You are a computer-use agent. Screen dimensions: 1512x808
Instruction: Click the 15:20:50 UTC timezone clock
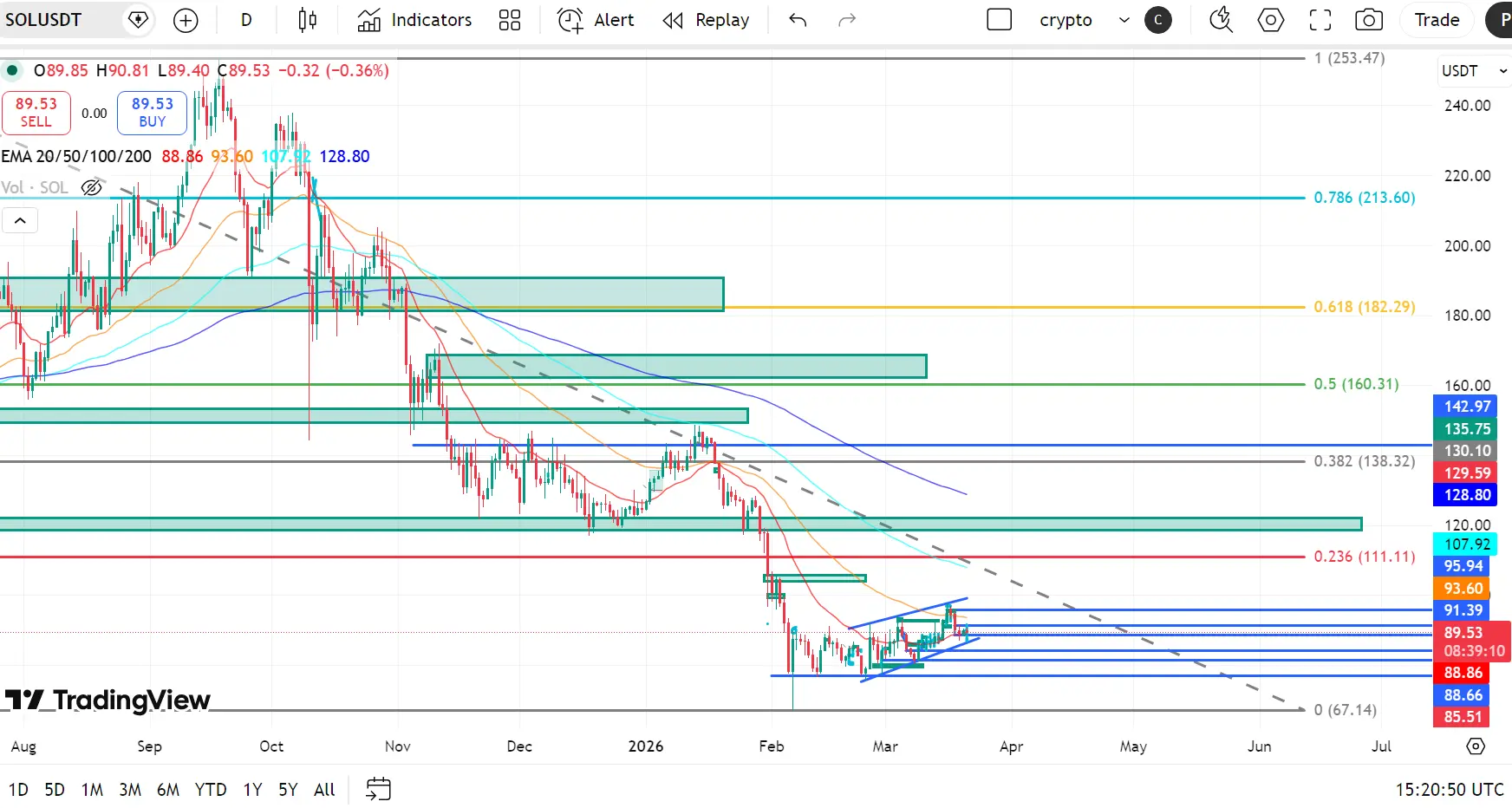(x=1450, y=790)
